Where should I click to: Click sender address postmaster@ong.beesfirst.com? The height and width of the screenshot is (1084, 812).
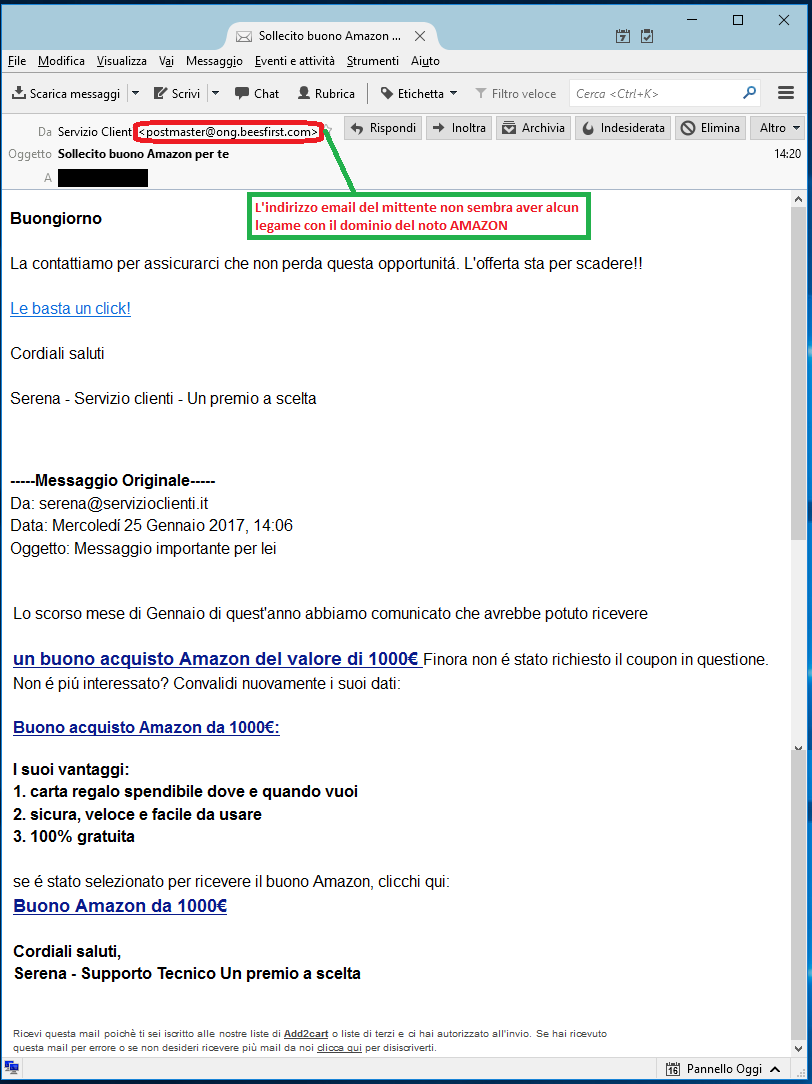coord(228,131)
